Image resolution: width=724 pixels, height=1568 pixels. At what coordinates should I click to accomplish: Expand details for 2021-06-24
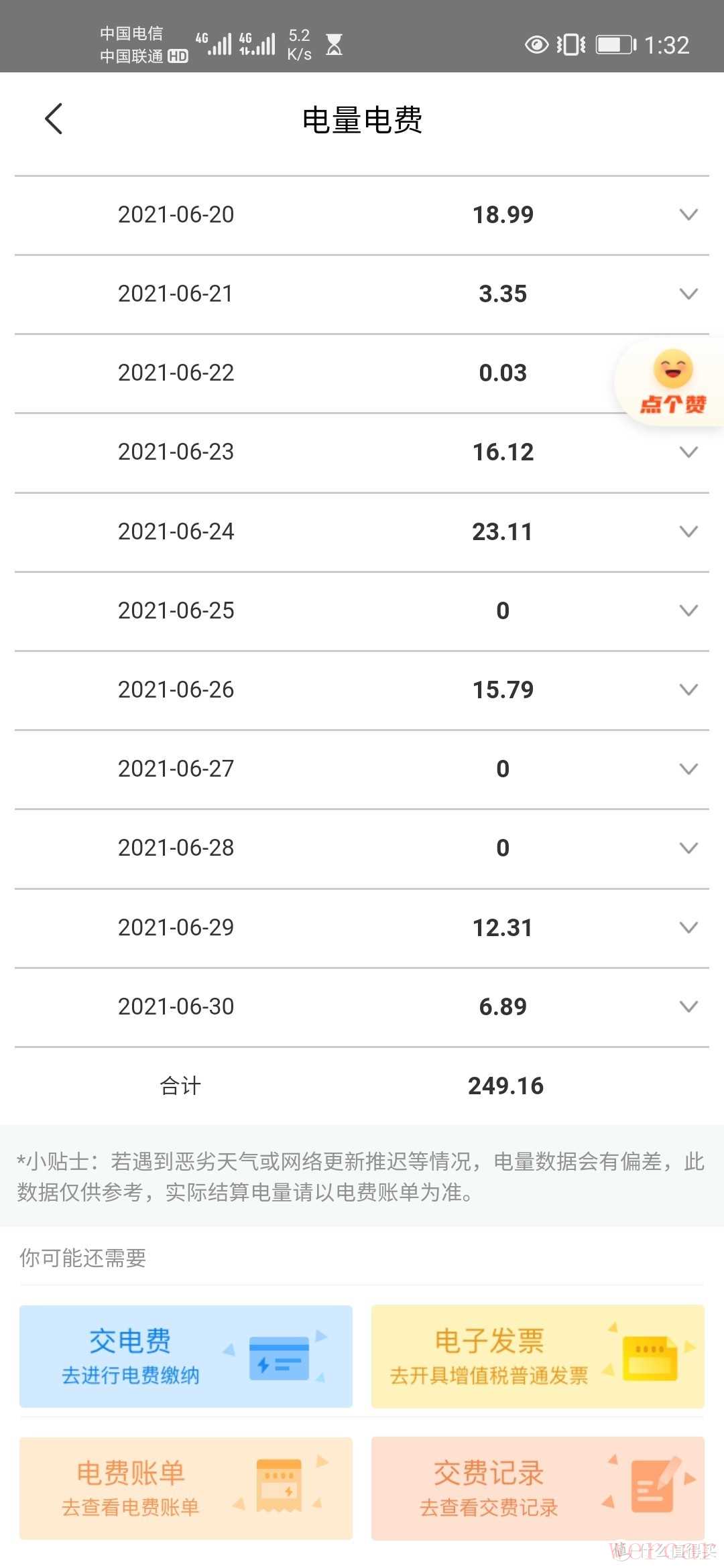(688, 531)
